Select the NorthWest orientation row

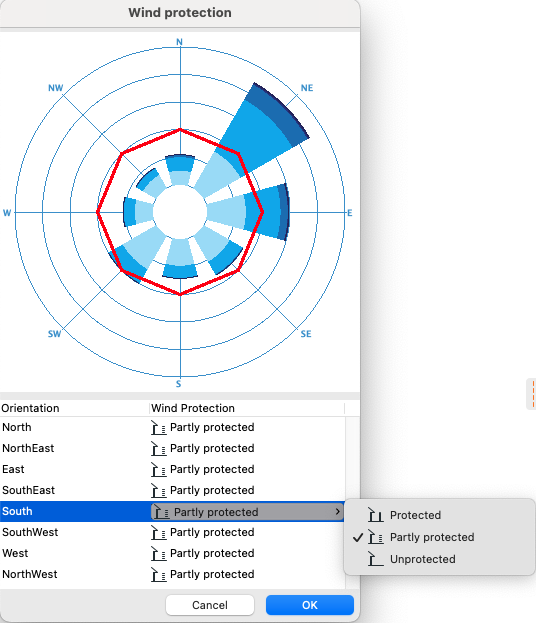172,575
